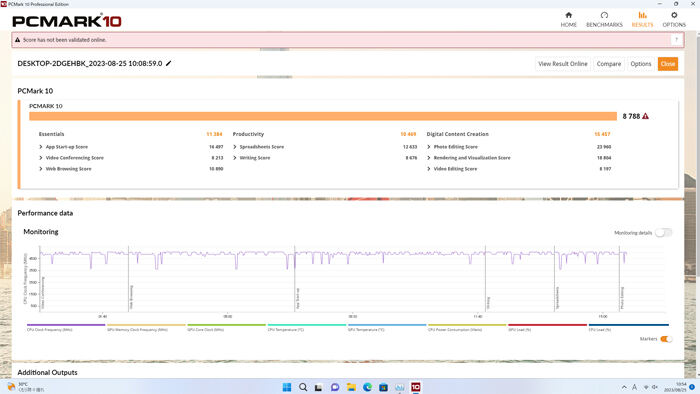Turn off the Markers toggle
Viewport: 700px width, 394px height.
666,339
